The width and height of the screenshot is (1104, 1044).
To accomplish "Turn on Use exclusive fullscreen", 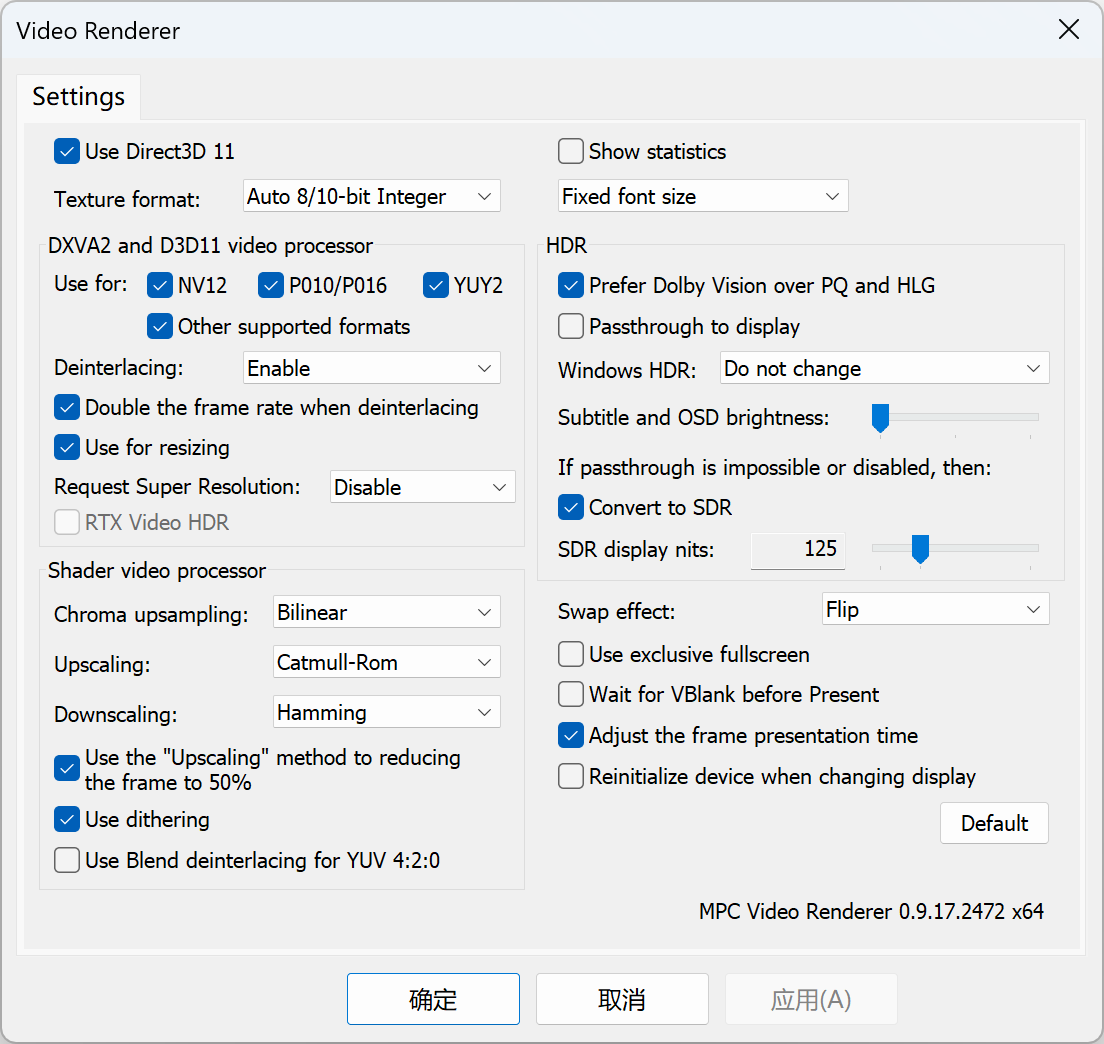I will [x=571, y=655].
